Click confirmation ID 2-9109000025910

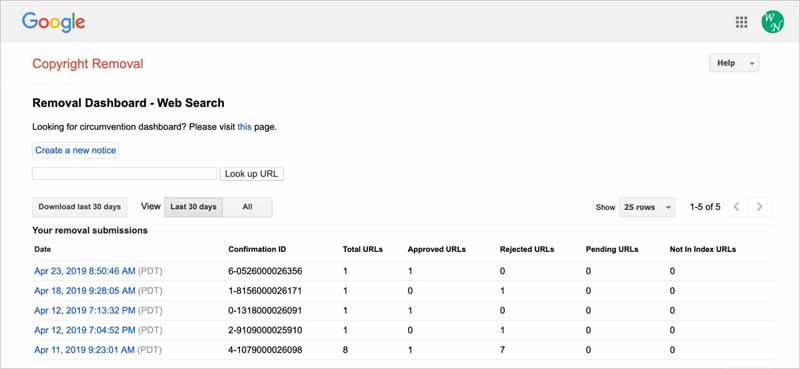coord(265,330)
